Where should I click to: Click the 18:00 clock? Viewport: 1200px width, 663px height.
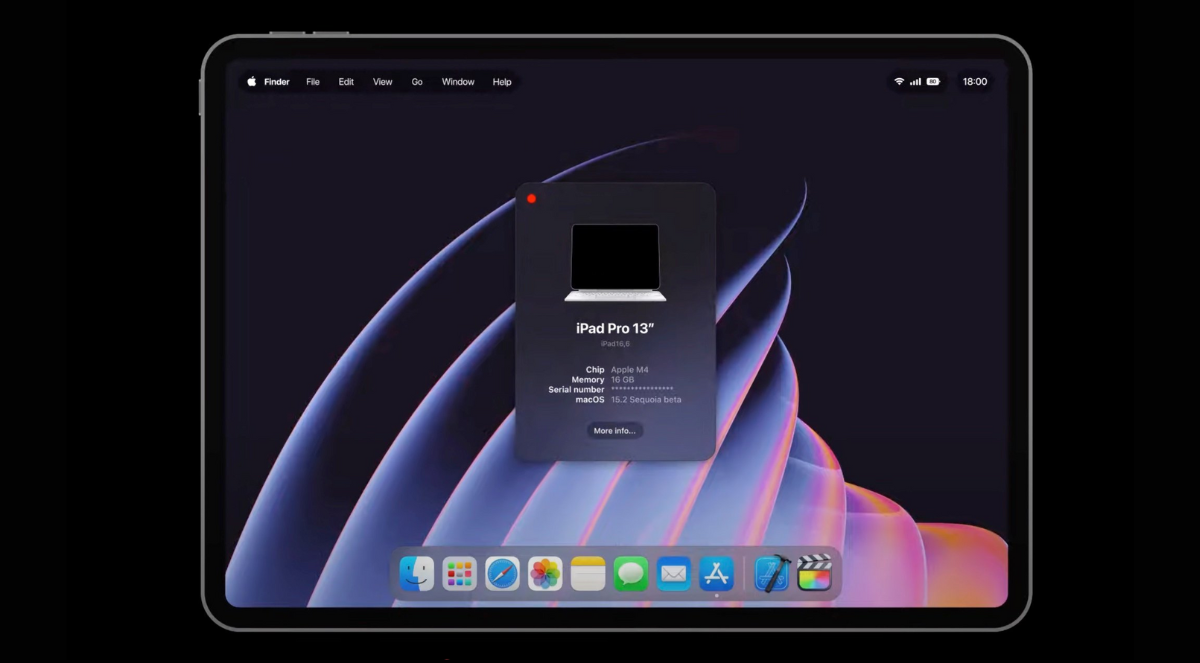coord(975,82)
